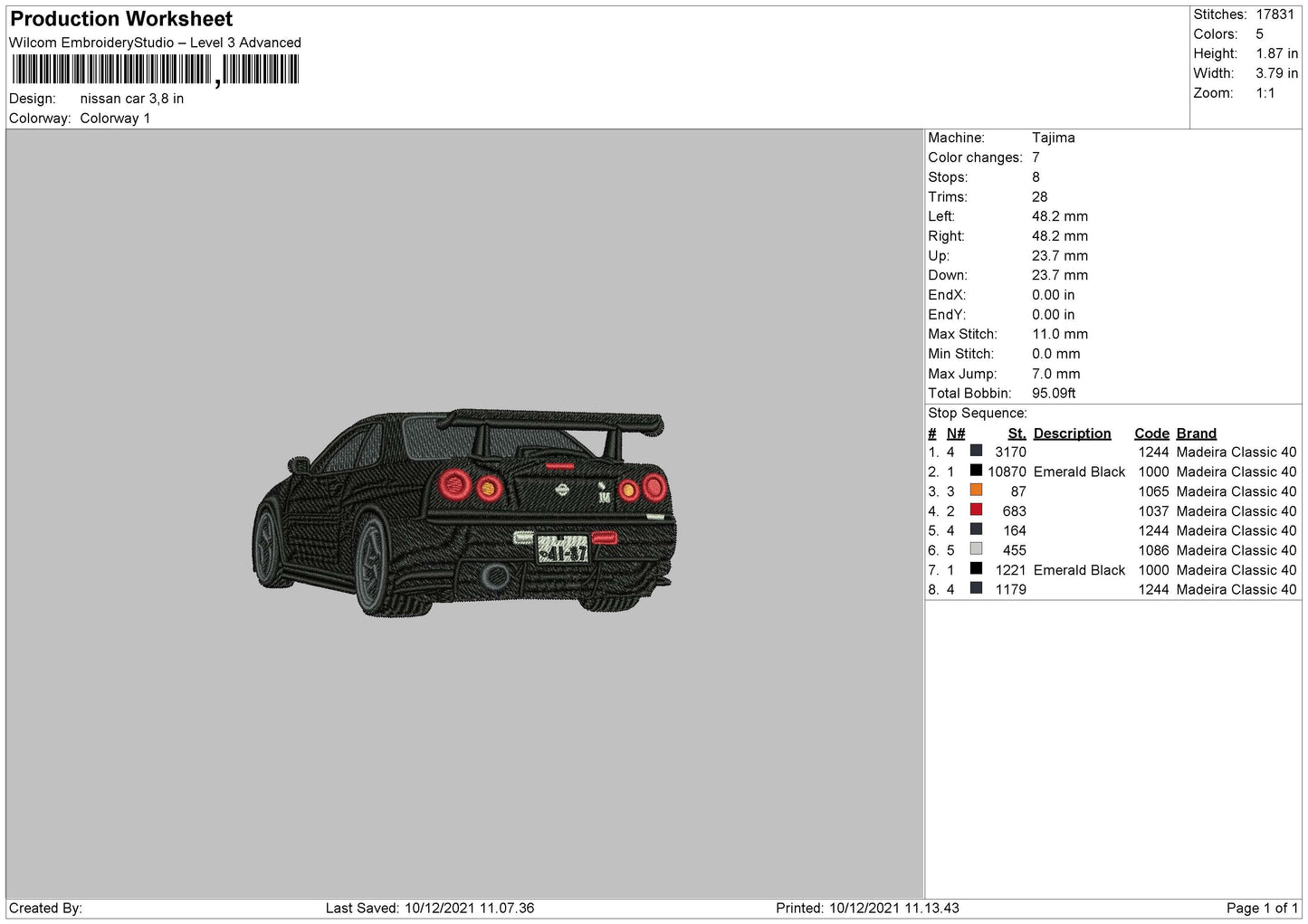The width and height of the screenshot is (1308, 924).
Task: Click the Description column header
Action: pos(1072,433)
